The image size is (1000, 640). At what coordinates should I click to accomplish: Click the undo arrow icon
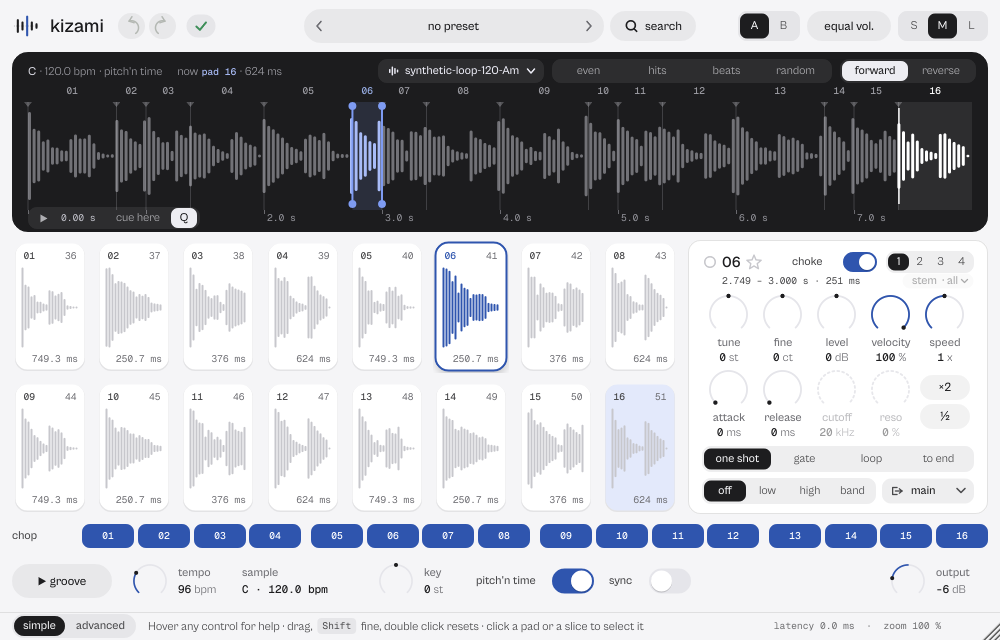133,26
